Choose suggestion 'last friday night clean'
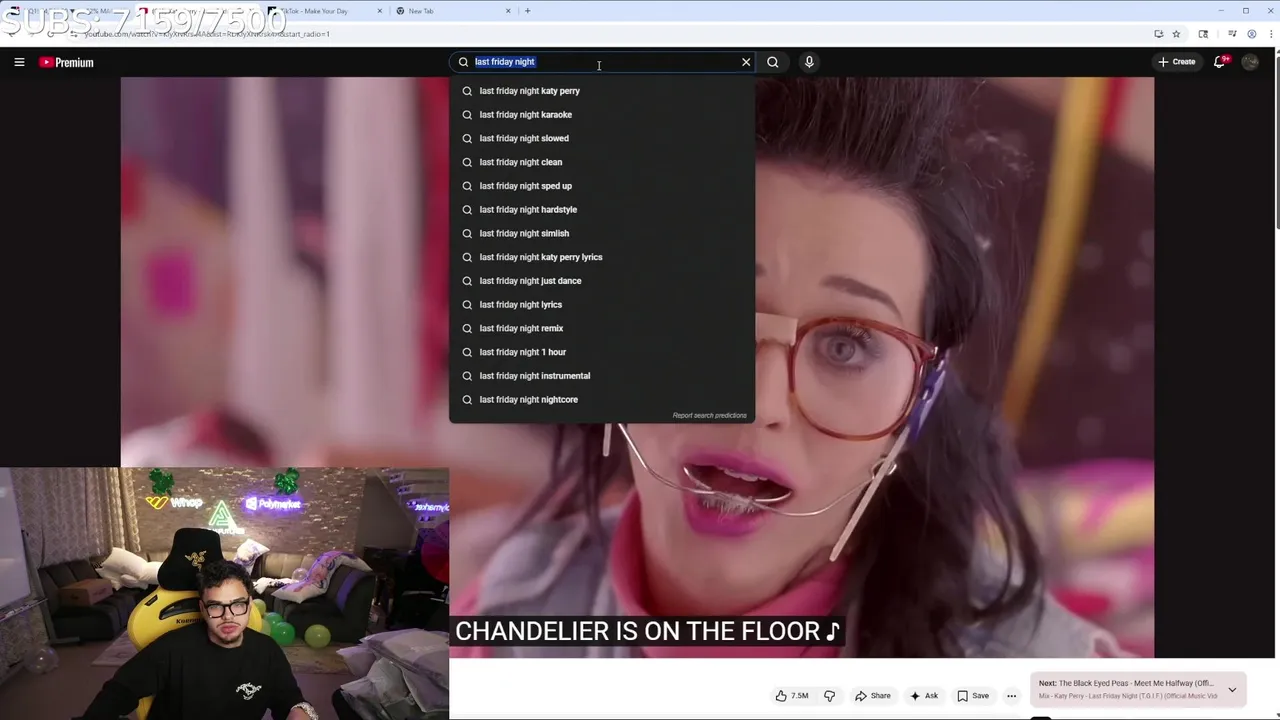Image resolution: width=1280 pixels, height=720 pixels. point(602,162)
